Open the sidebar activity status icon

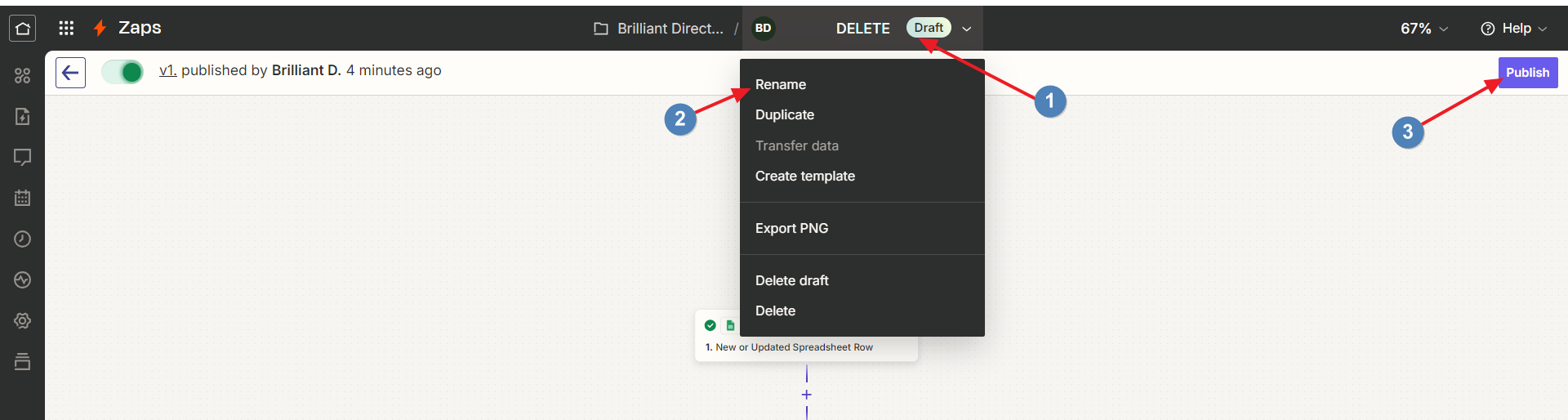22,279
